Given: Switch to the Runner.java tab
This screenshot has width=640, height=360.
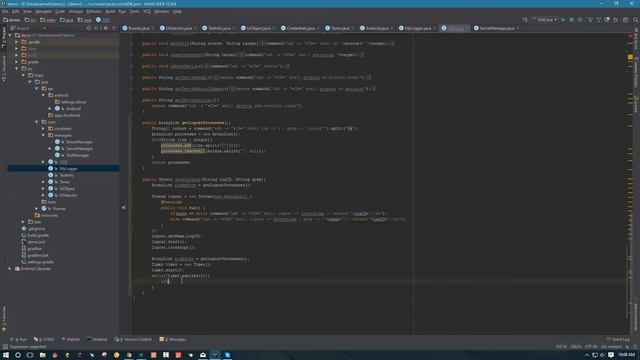Looking at the screenshot, I should coord(138,28).
